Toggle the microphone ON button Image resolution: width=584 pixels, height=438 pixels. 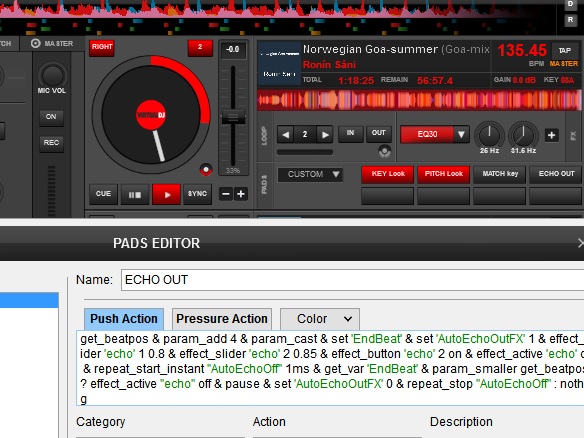point(51,117)
